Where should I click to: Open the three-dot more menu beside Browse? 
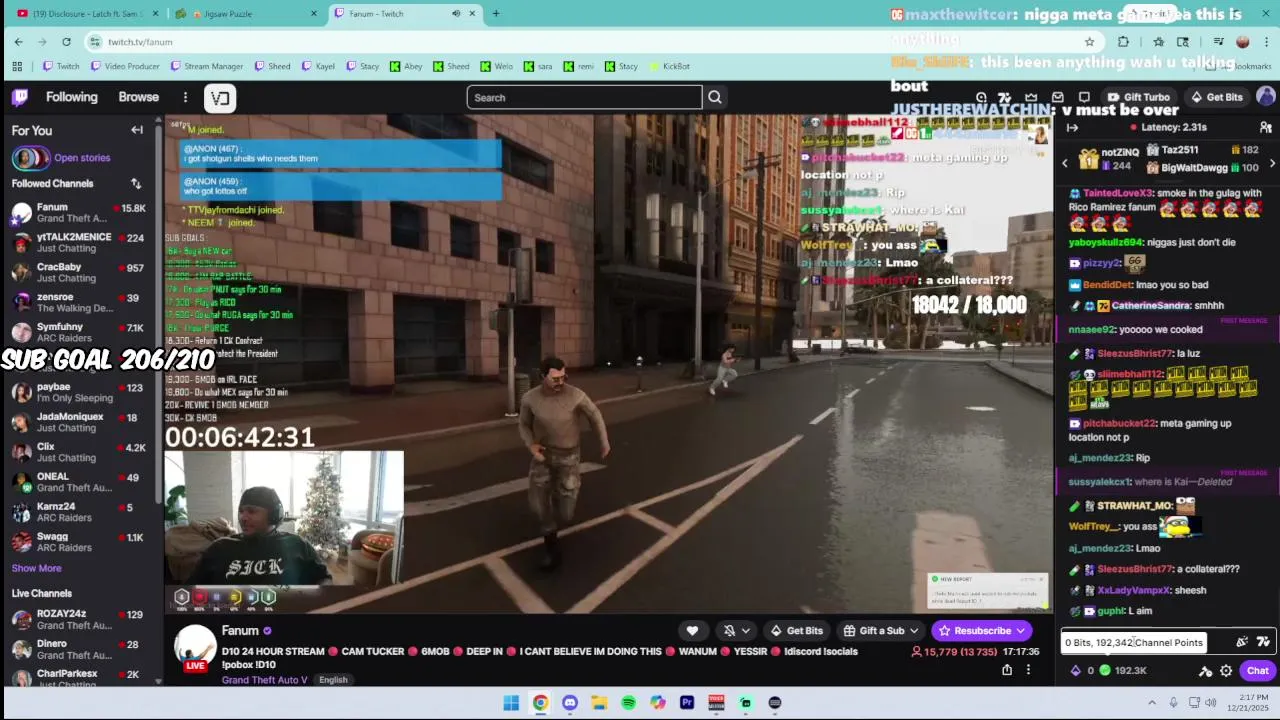pos(185,97)
